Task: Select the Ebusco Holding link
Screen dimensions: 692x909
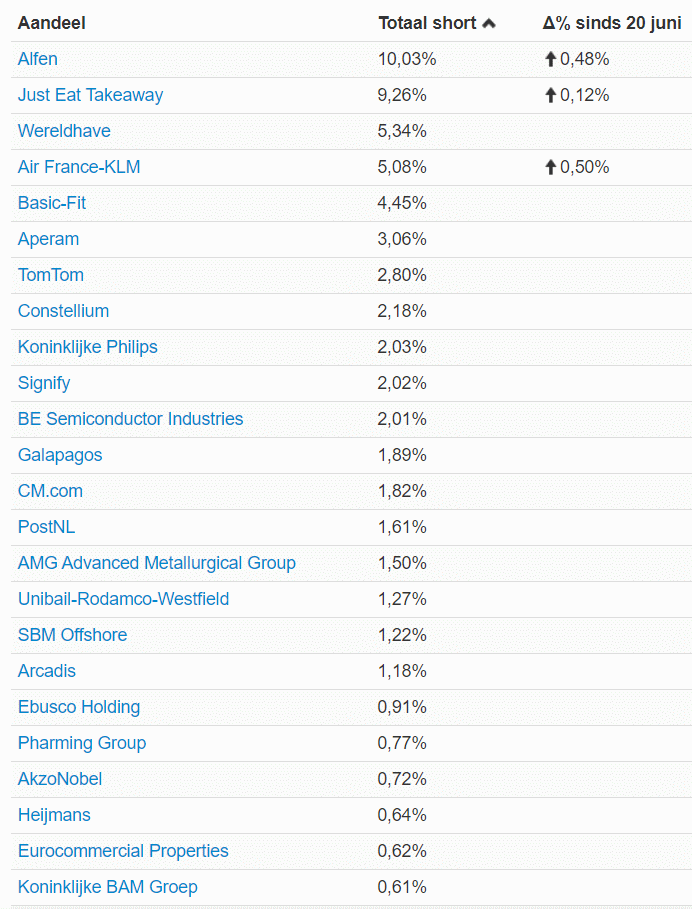Action: pos(79,707)
